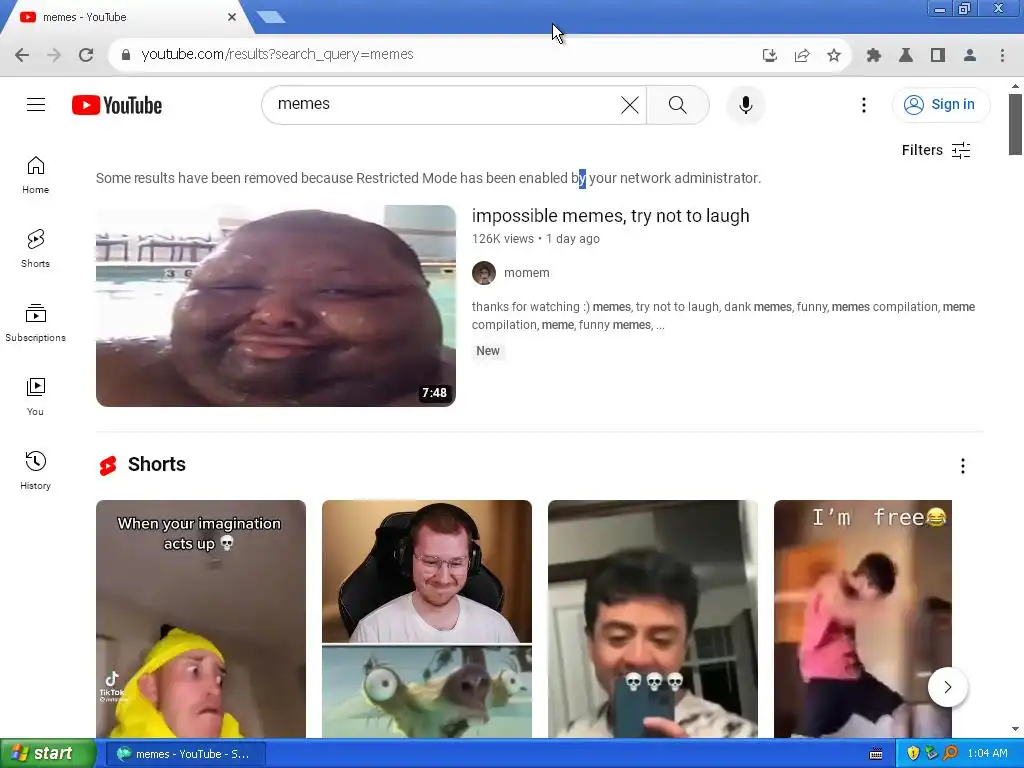
Task: Show next Shorts with the arrow
Action: pyautogui.click(x=947, y=687)
